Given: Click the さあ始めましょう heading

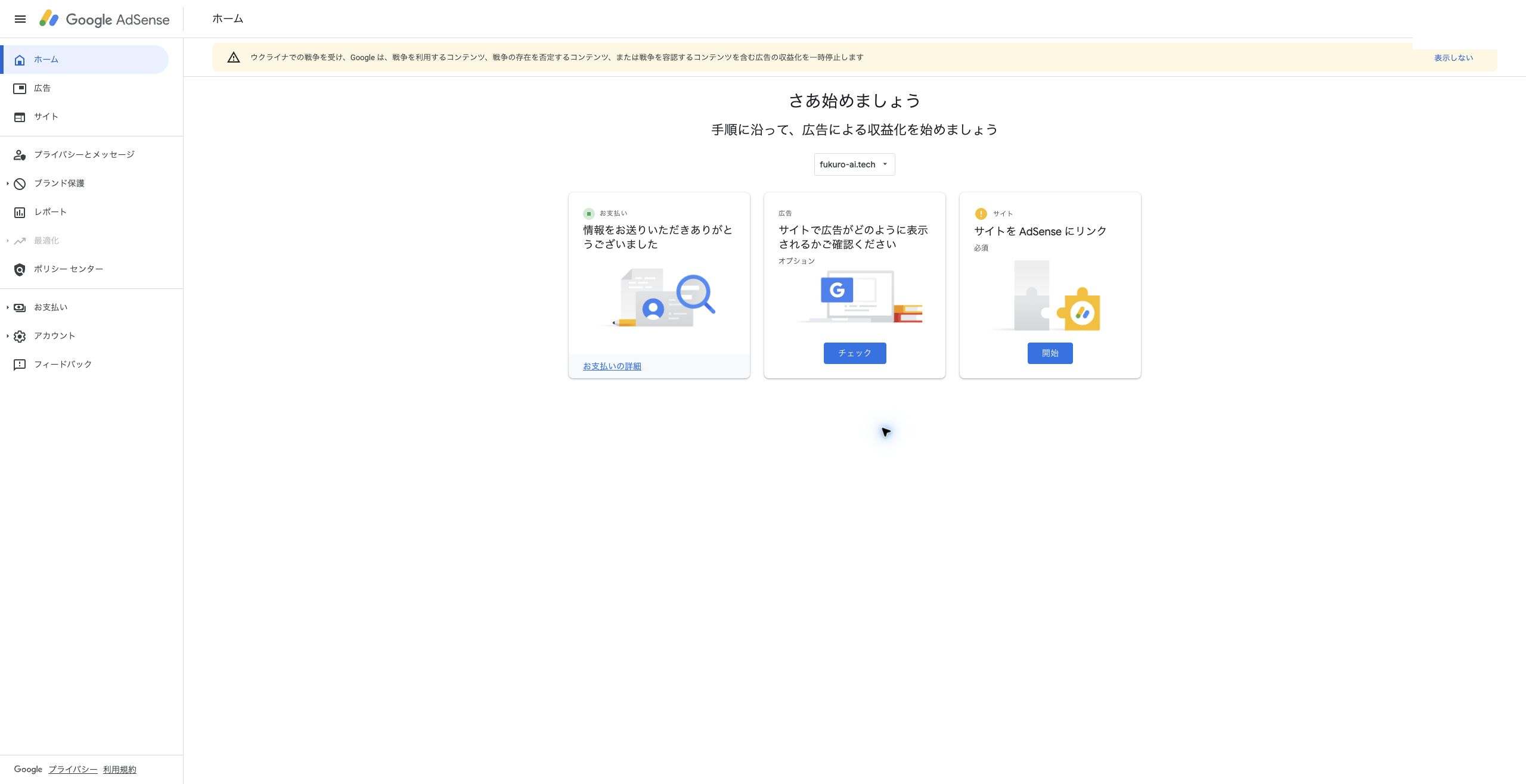Looking at the screenshot, I should 854,101.
